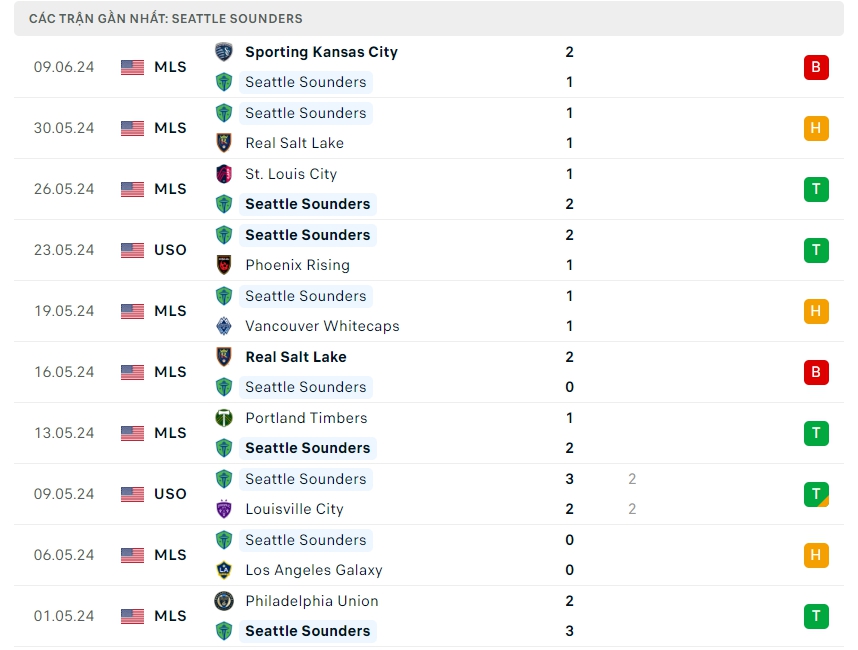Click the green T badge for 09.05.24 match
Image resolution: width=858 pixels, height=650 pixels.
(x=816, y=494)
